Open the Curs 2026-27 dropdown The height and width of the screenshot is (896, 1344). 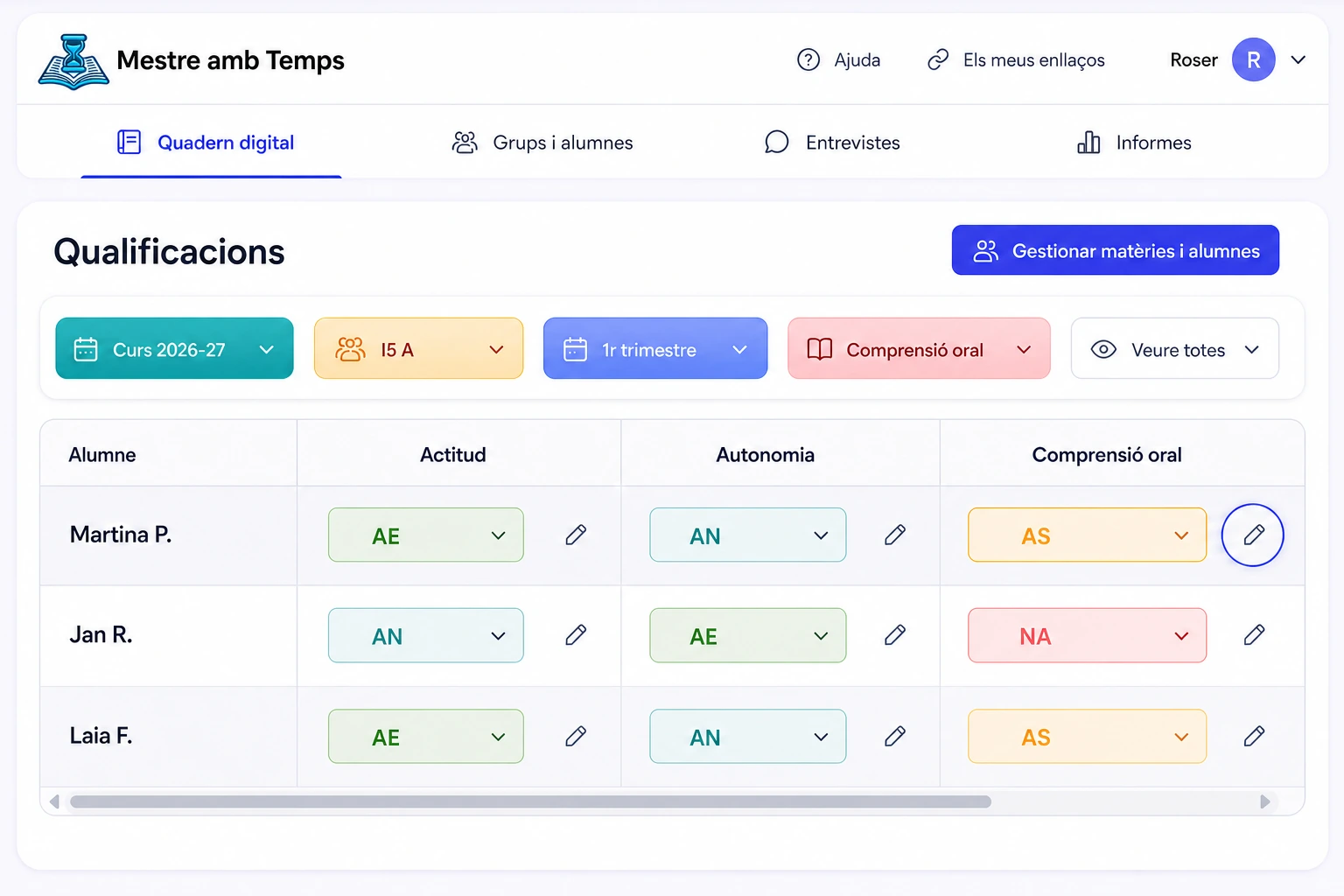tap(174, 348)
